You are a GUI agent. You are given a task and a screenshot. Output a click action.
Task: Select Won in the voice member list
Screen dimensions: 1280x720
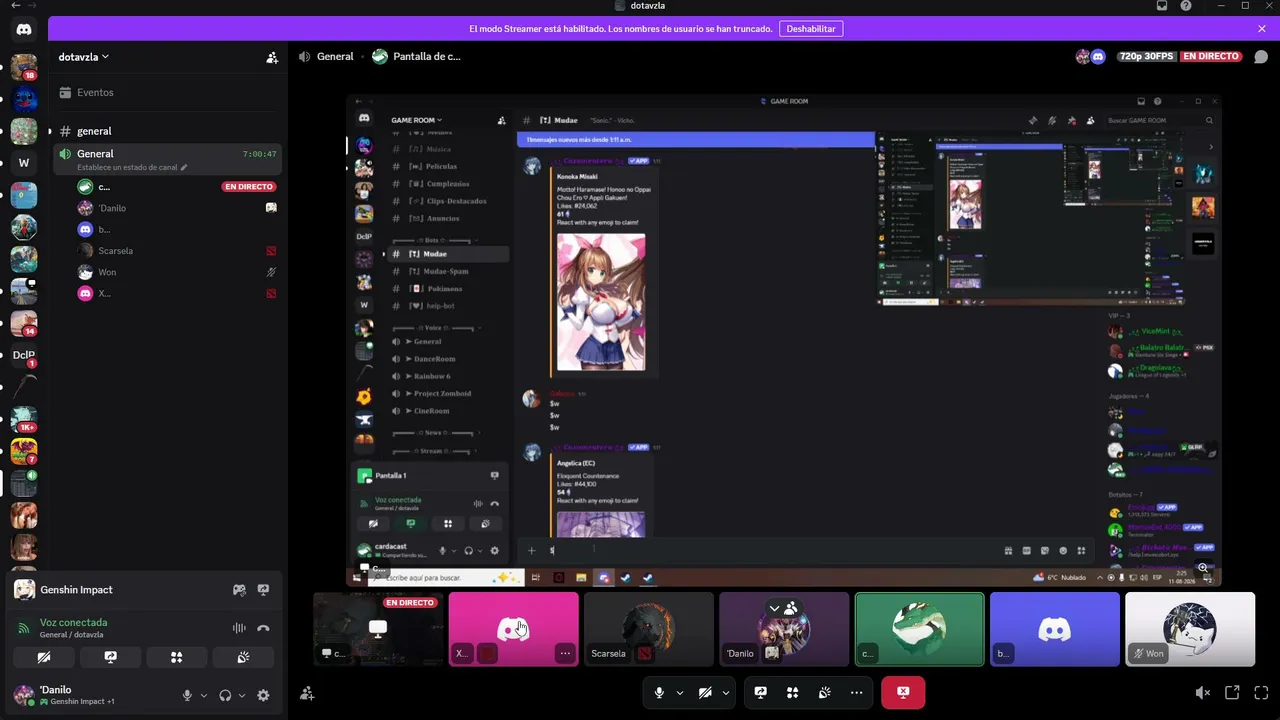pos(176,272)
